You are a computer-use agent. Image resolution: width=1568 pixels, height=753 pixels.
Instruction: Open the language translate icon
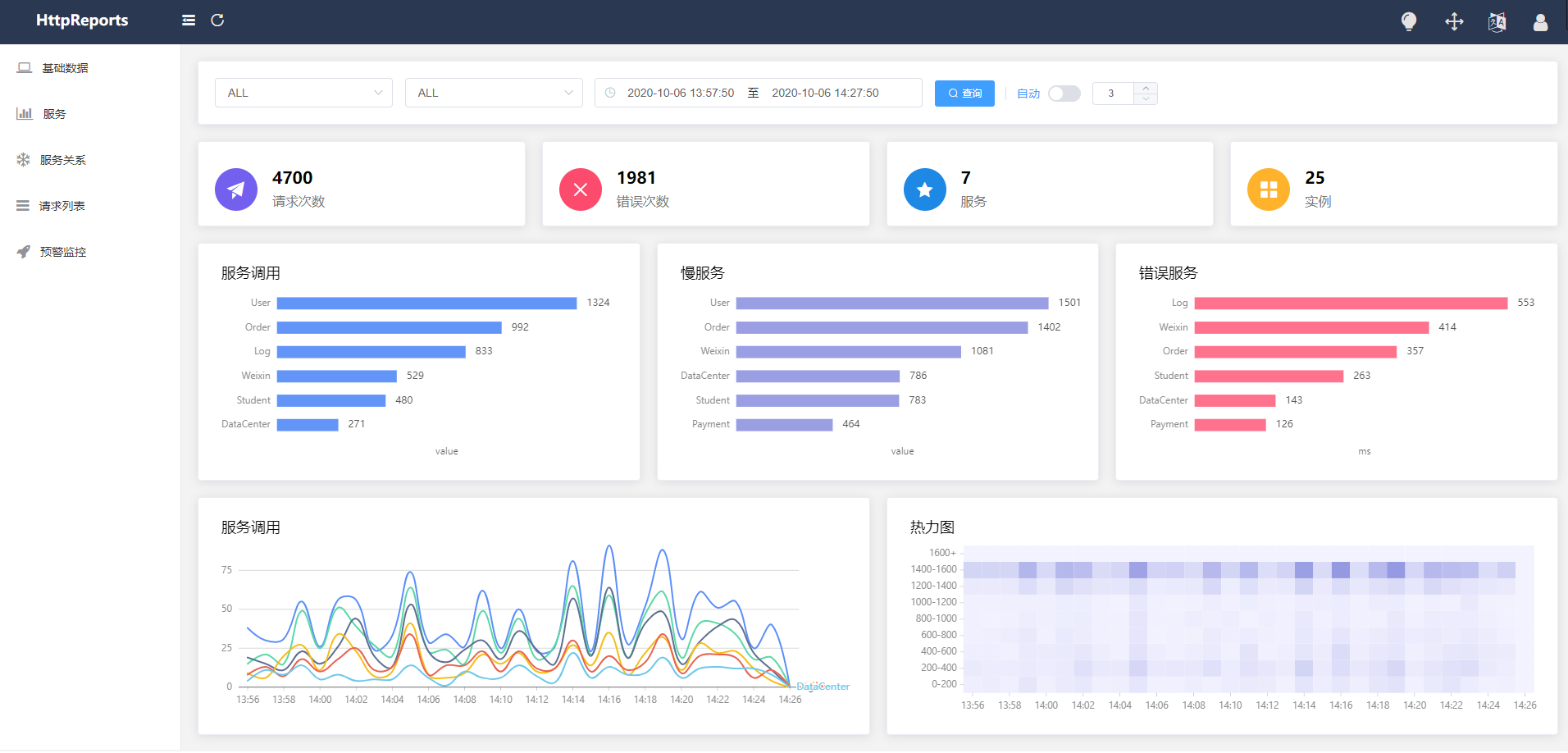point(1497,21)
